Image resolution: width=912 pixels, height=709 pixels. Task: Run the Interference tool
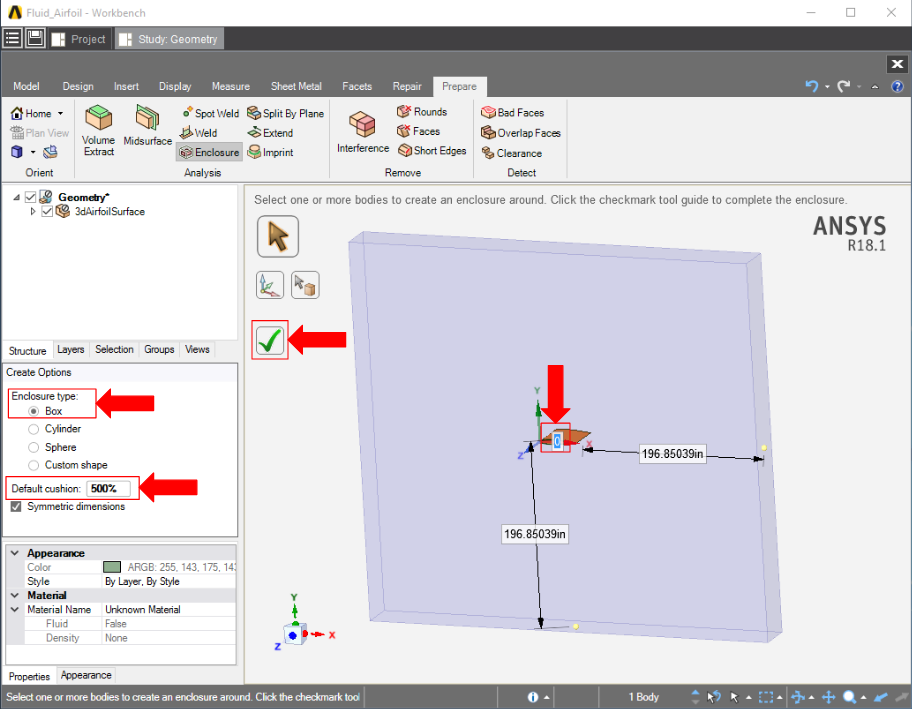pos(363,132)
